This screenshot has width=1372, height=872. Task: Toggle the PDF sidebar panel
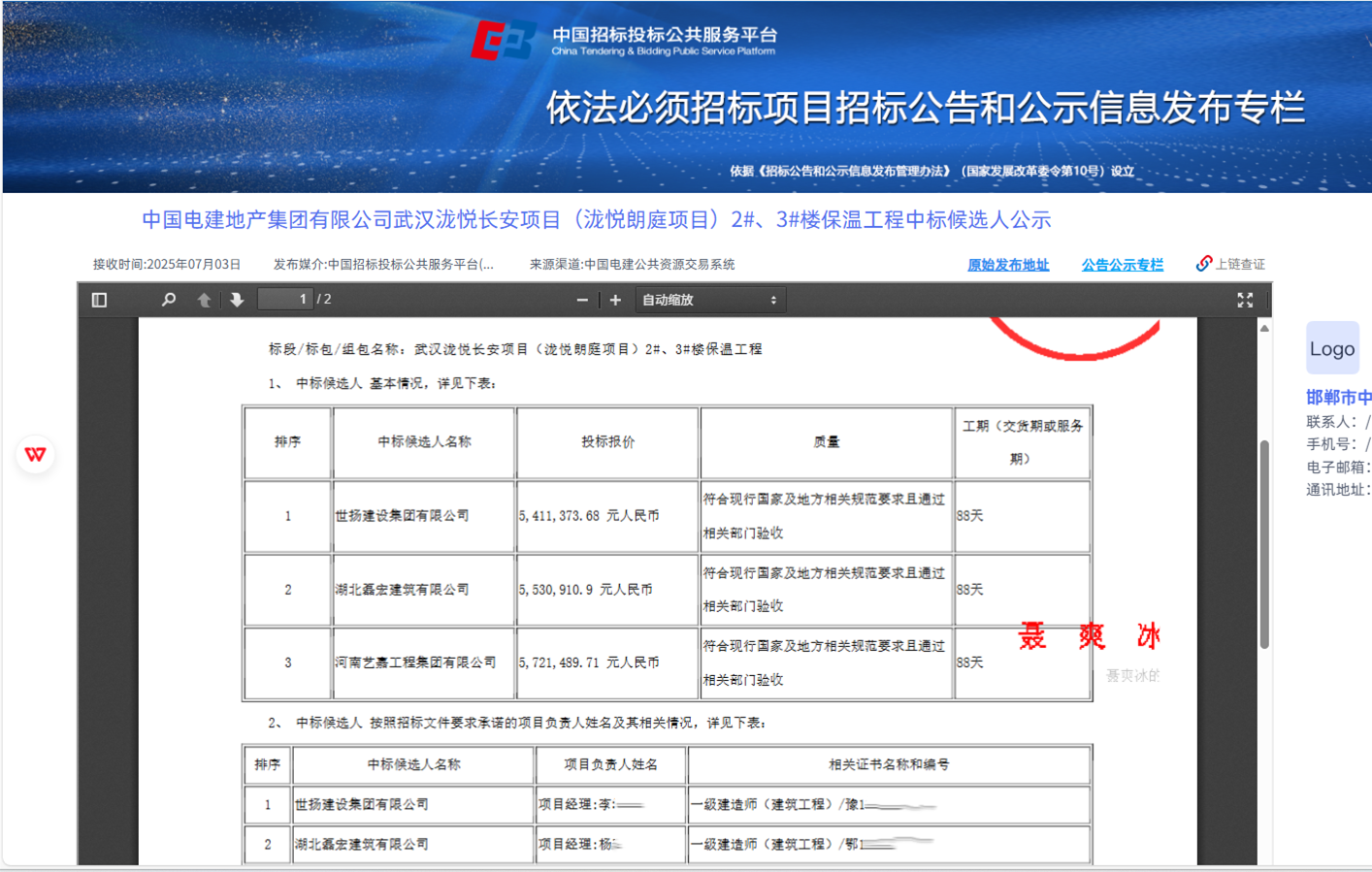(x=98, y=300)
